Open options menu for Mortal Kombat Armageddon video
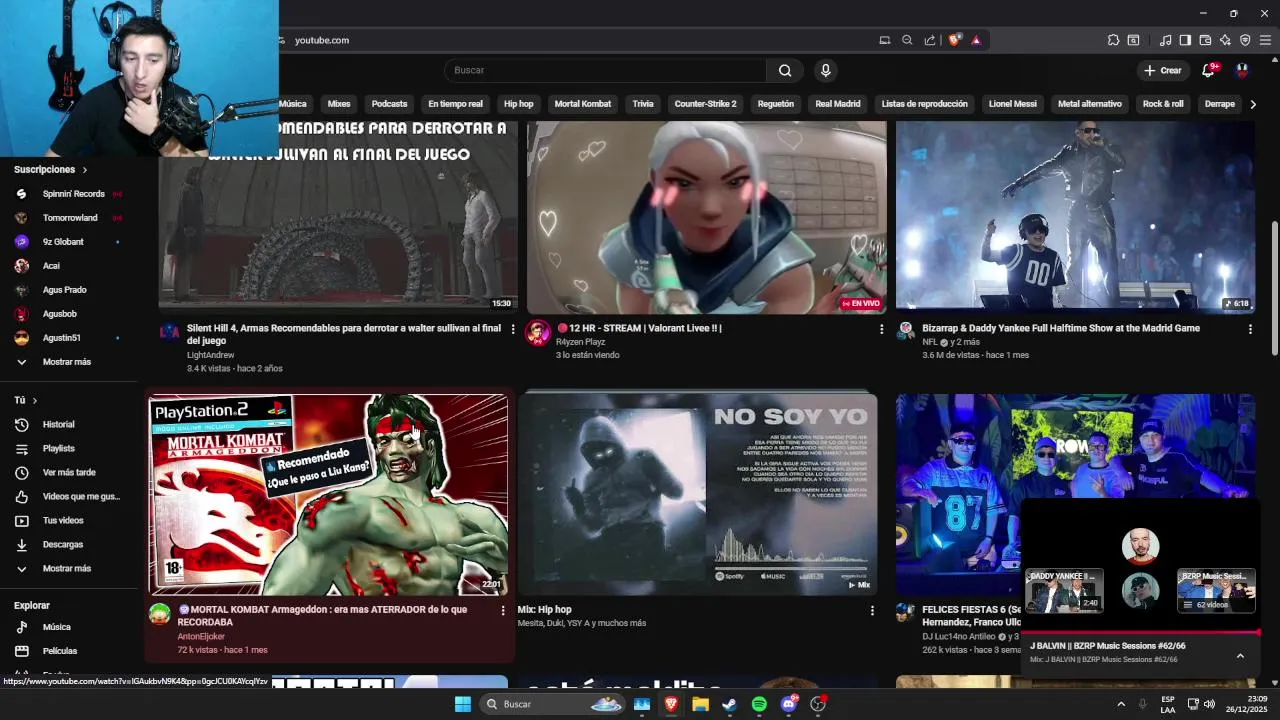 coord(503,610)
